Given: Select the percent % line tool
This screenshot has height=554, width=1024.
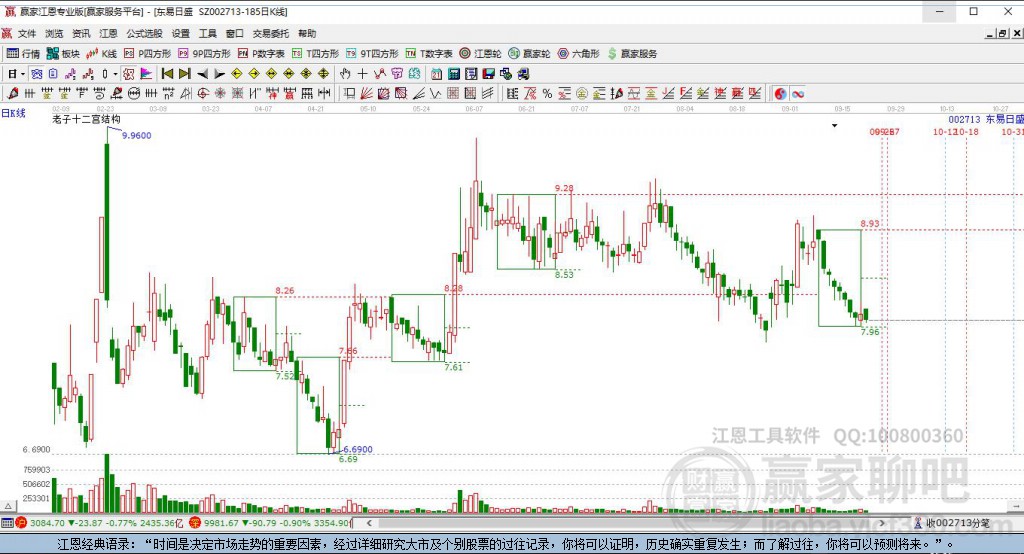Looking at the screenshot, I should click(547, 93).
